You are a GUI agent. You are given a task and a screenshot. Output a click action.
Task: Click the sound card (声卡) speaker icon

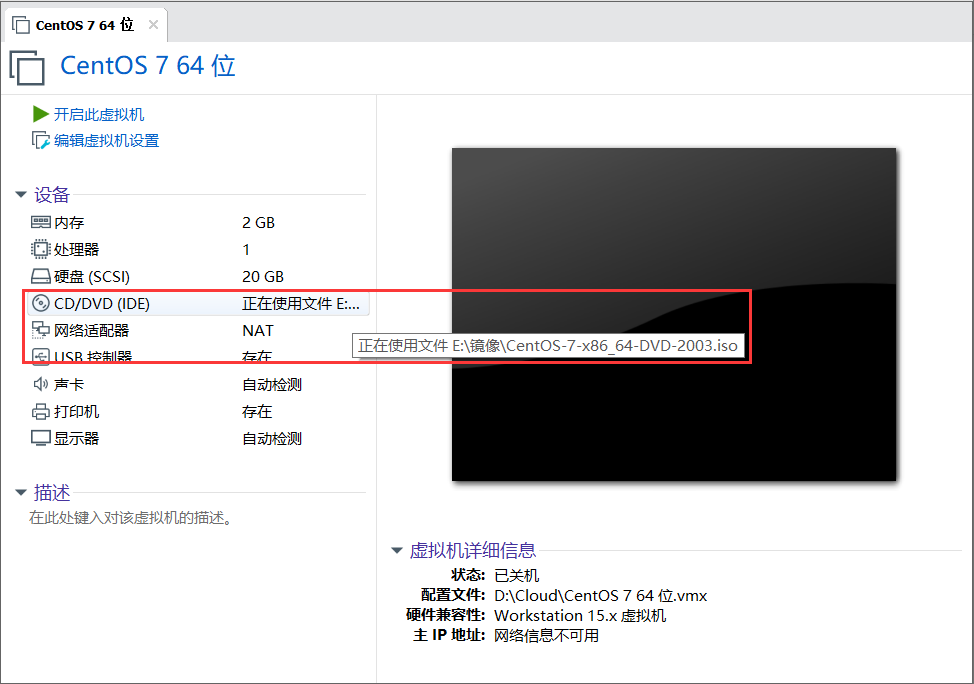click(40, 384)
